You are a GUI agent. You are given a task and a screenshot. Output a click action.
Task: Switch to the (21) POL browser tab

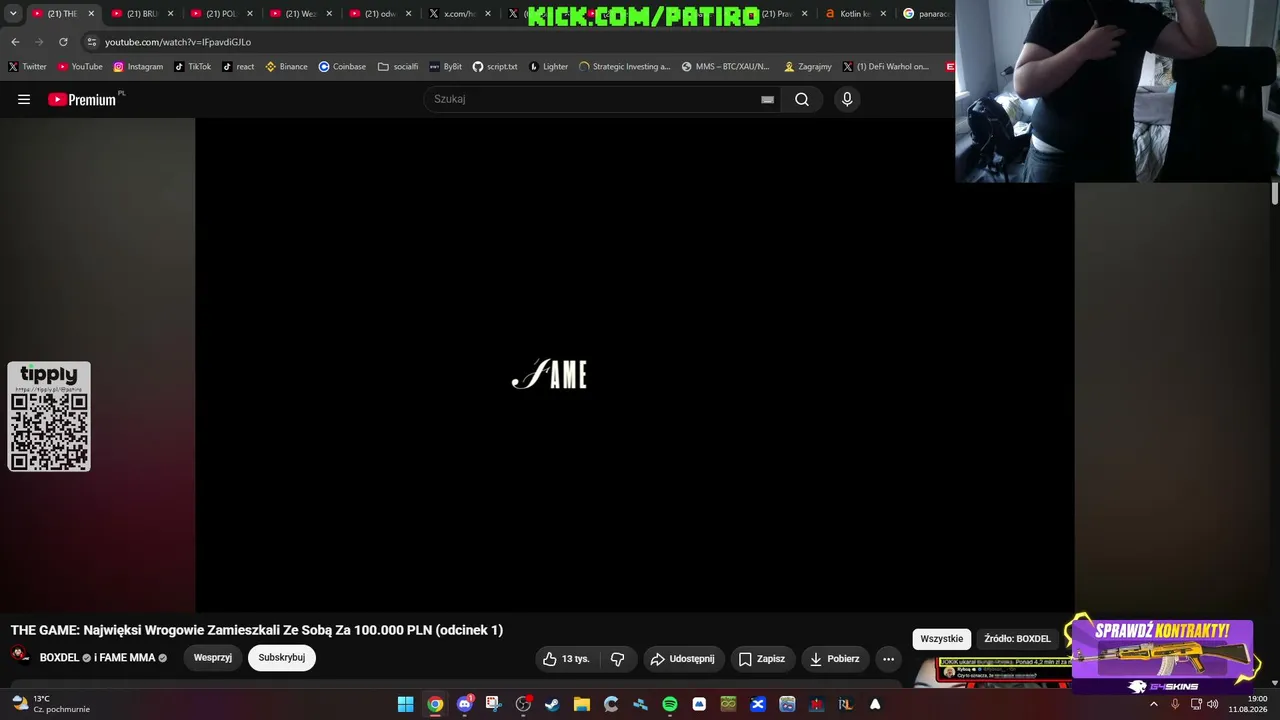point(221,14)
